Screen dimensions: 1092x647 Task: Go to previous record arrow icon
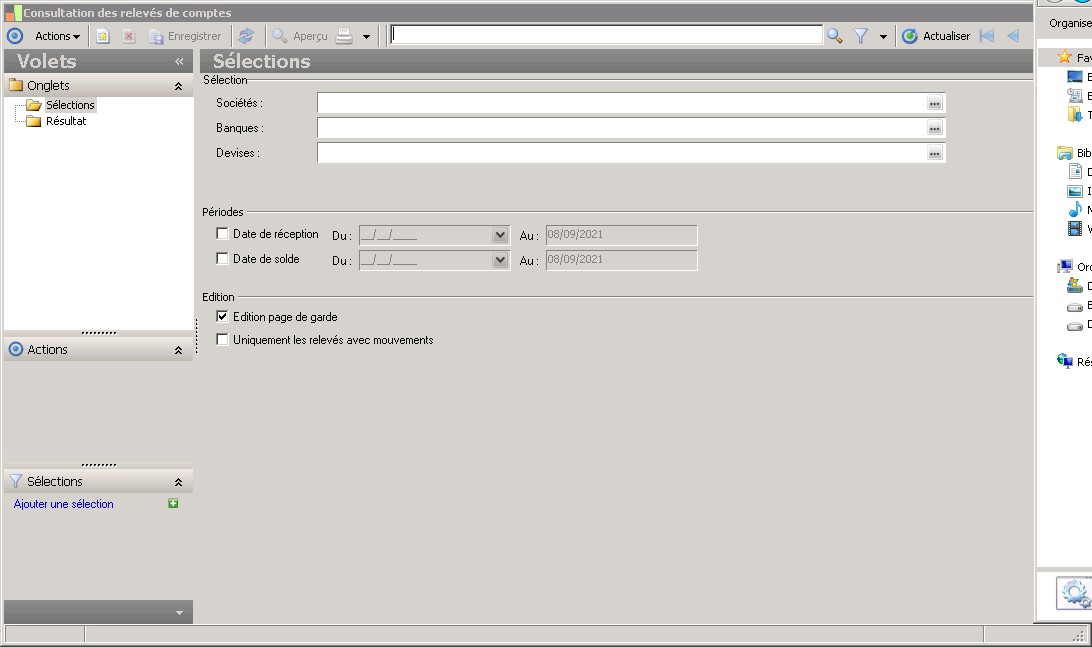pos(1013,36)
